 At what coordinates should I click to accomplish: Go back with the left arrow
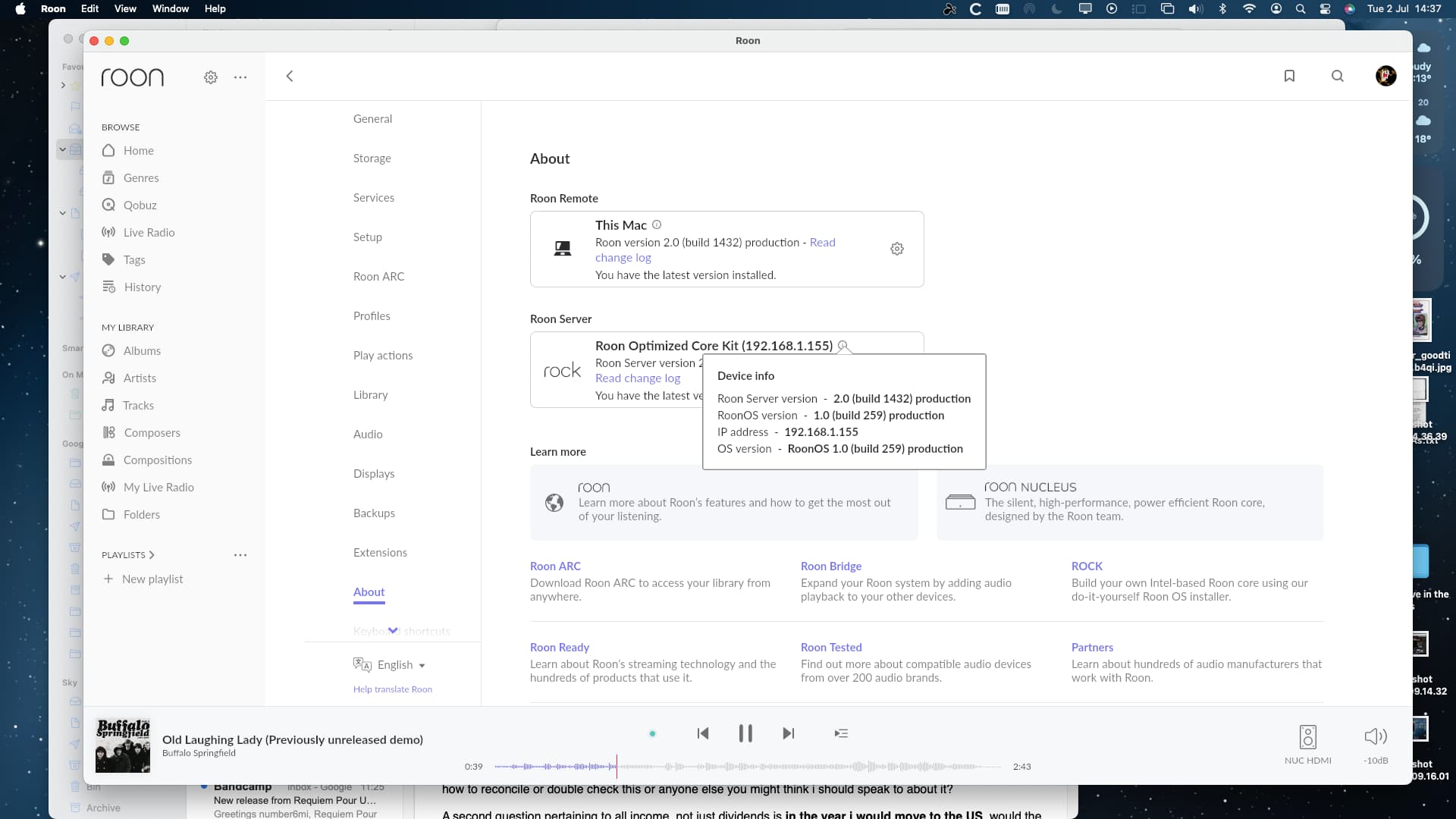pyautogui.click(x=290, y=76)
